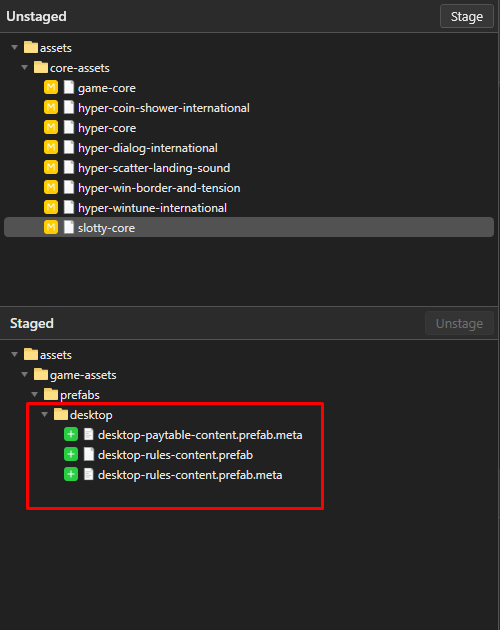Click the Stage button

pos(467,16)
